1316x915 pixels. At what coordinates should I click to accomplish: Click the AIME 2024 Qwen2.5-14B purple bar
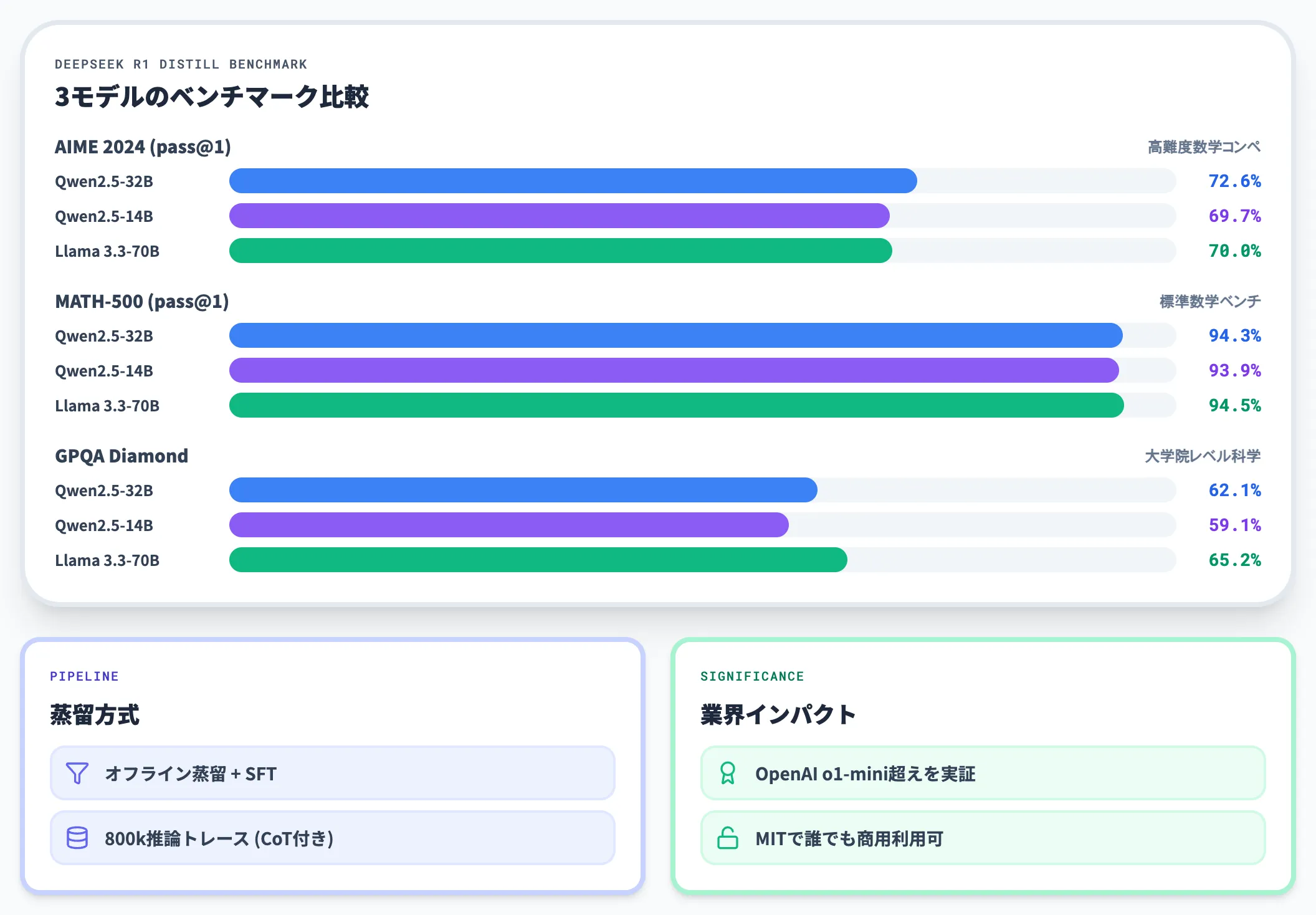tap(560, 216)
